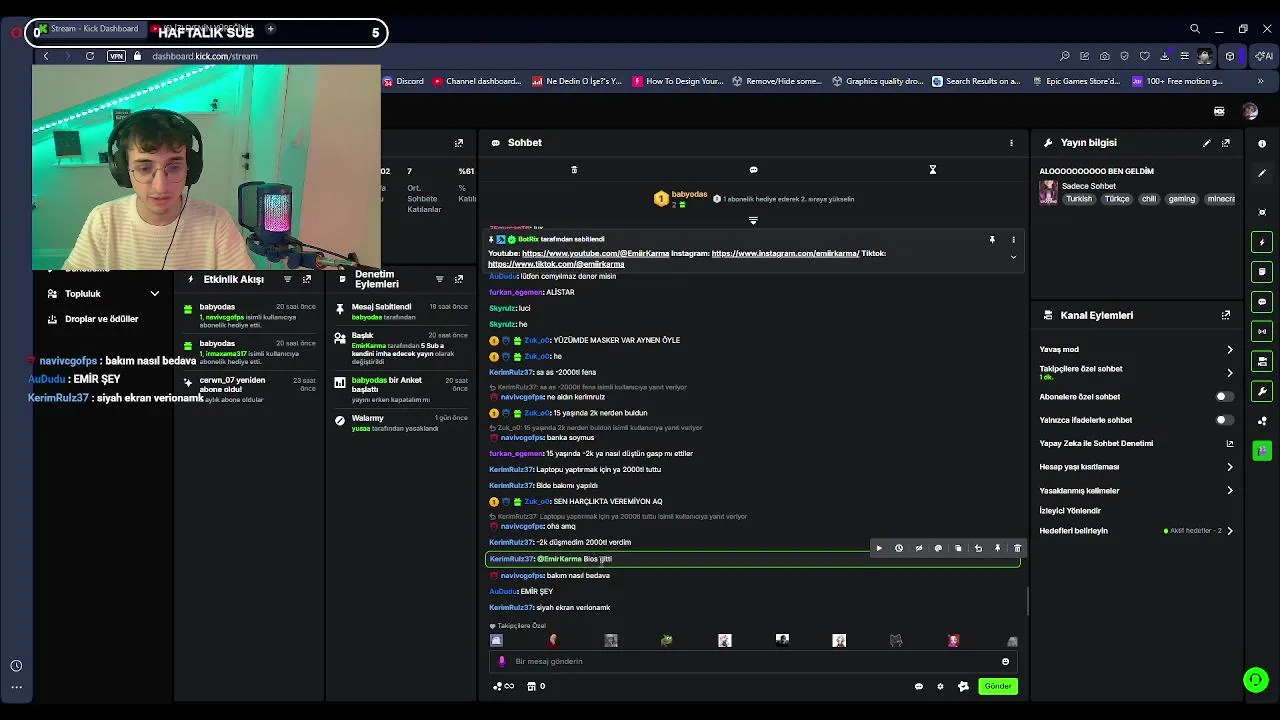This screenshot has height=720, width=1280.
Task: Open chat settings gear icon
Action: click(x=940, y=686)
